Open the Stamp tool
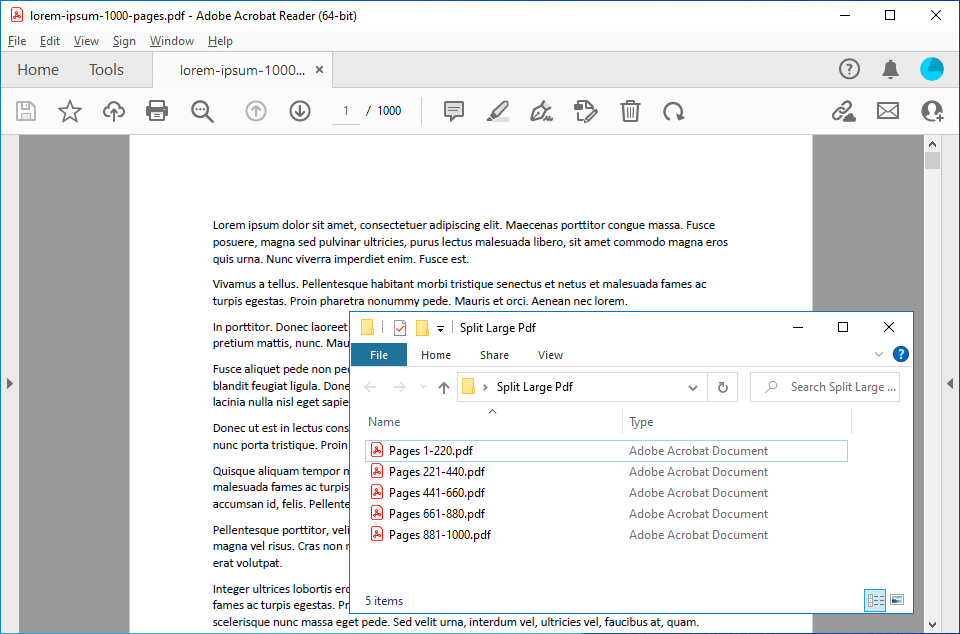 pyautogui.click(x=586, y=111)
